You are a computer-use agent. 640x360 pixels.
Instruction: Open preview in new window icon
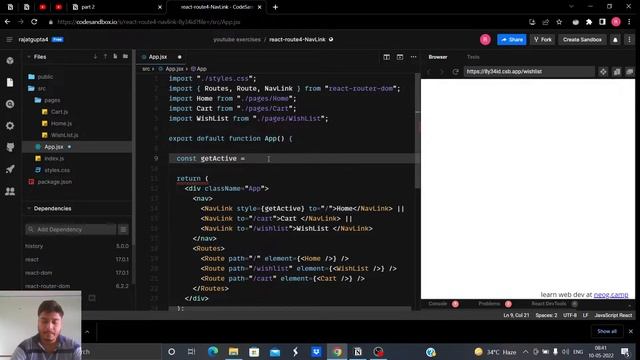(630, 71)
